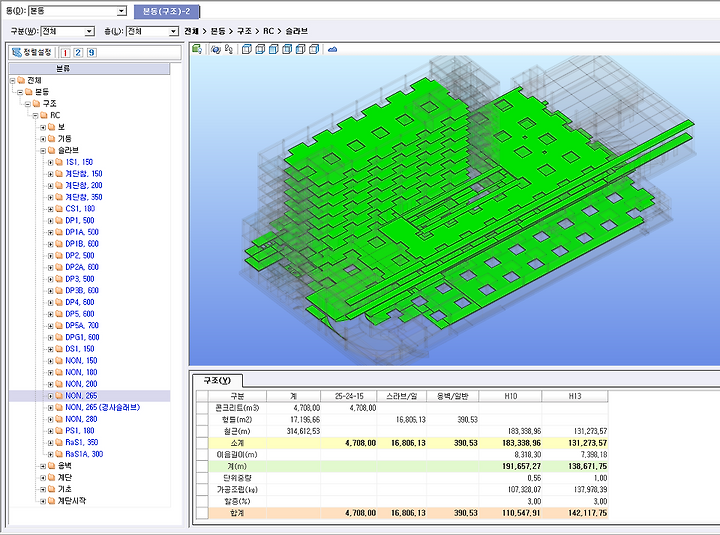Click the 소계 row label
The width and height of the screenshot is (720, 535).
237,443
